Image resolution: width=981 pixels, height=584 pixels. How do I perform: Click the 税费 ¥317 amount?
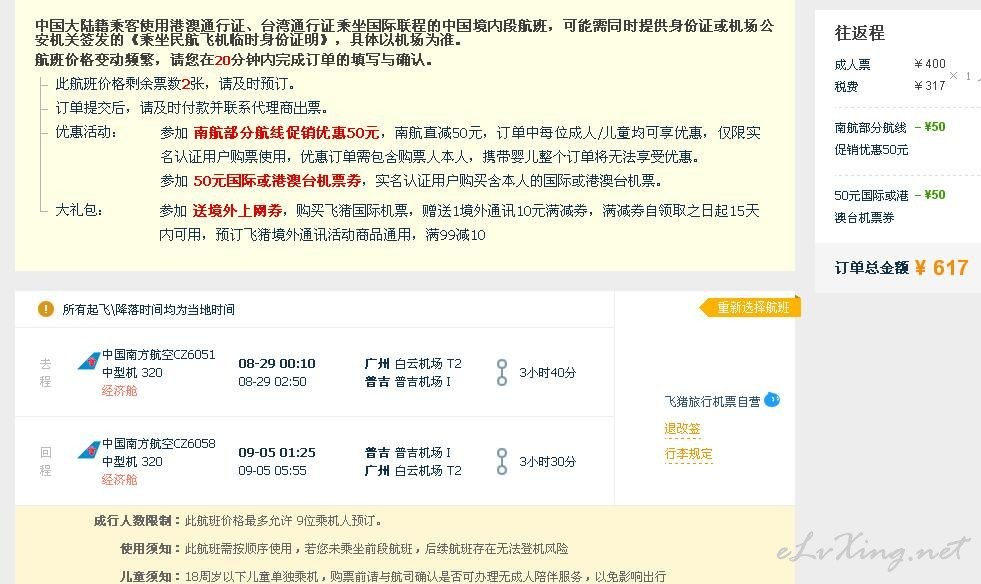tap(930, 86)
